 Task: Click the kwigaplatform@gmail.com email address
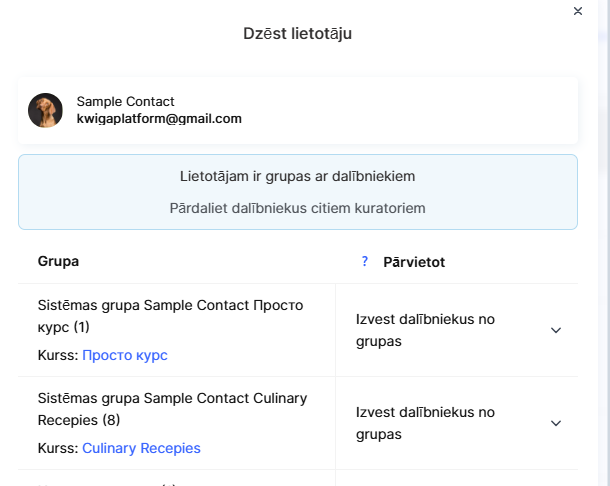[159, 118]
